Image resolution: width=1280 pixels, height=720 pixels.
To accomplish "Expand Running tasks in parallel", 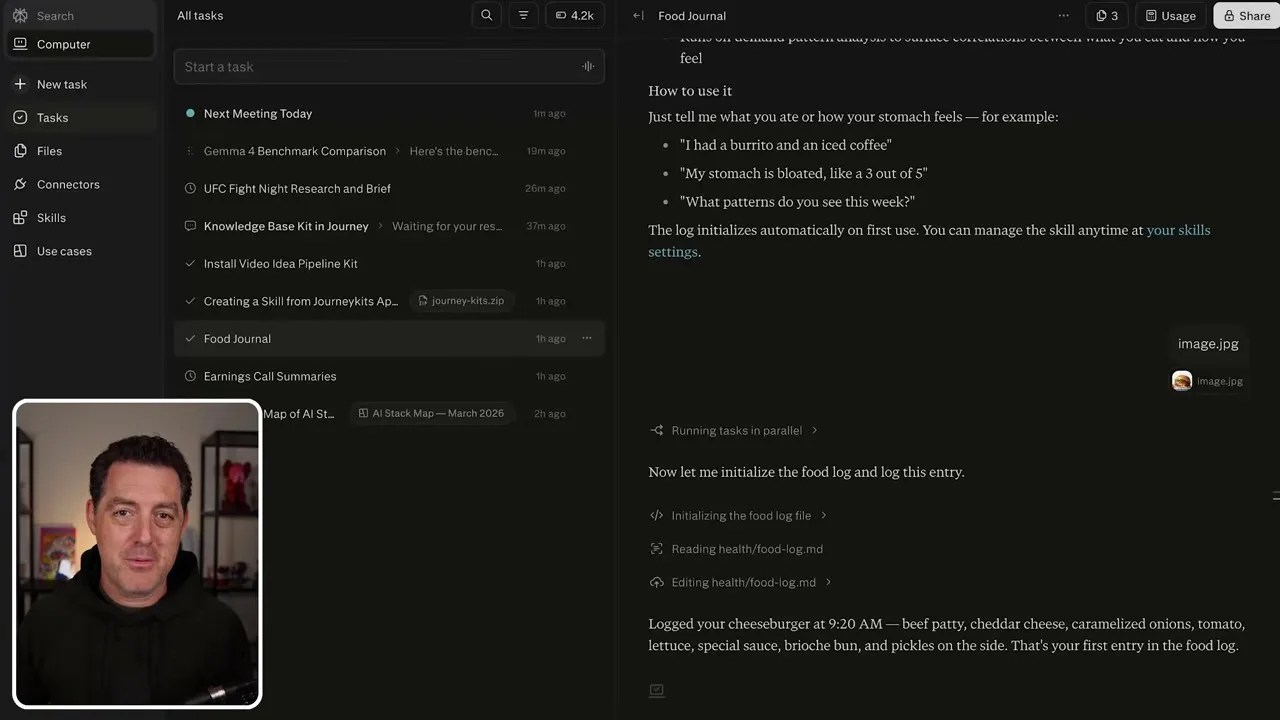I will (x=734, y=431).
